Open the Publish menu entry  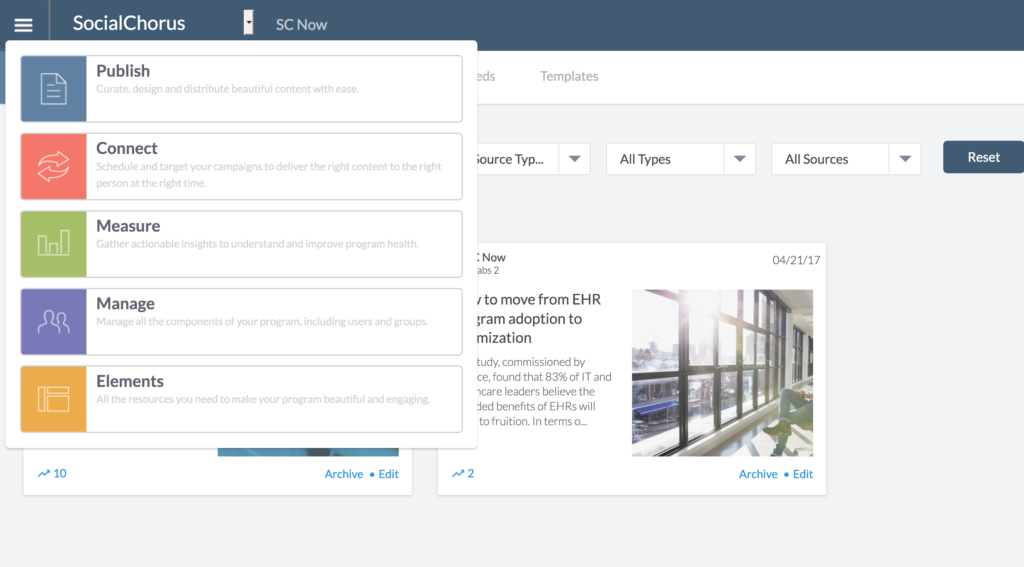[242, 89]
